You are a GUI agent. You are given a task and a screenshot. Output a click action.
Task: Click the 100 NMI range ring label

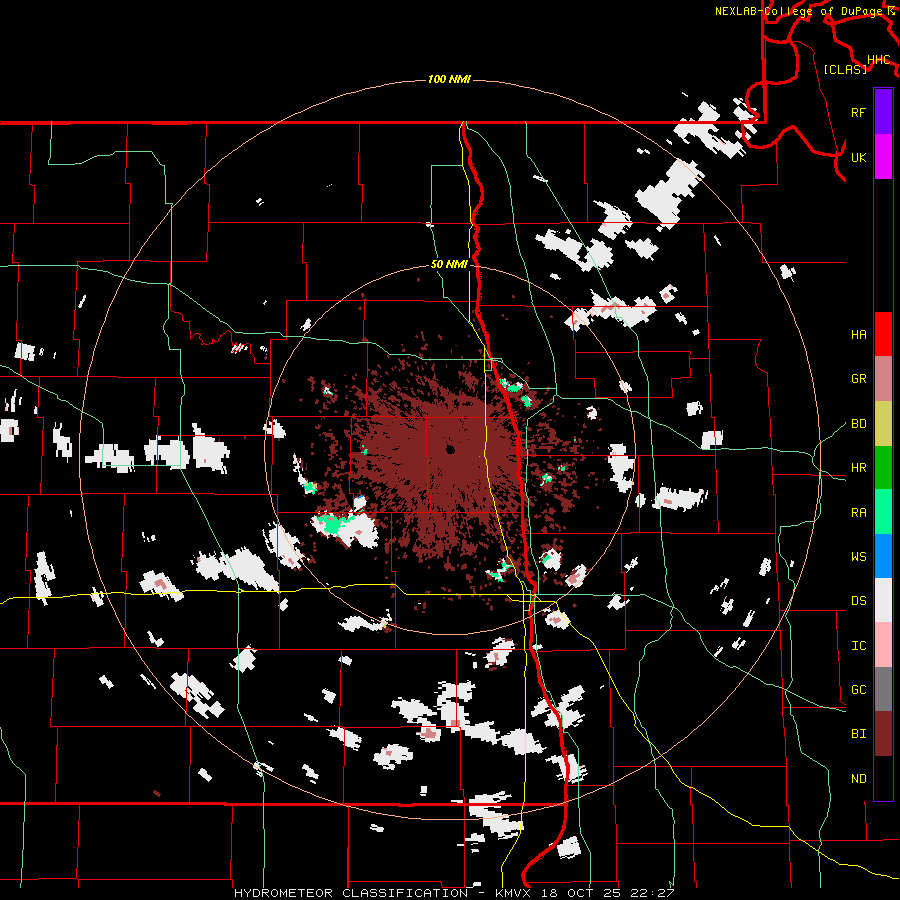(449, 79)
